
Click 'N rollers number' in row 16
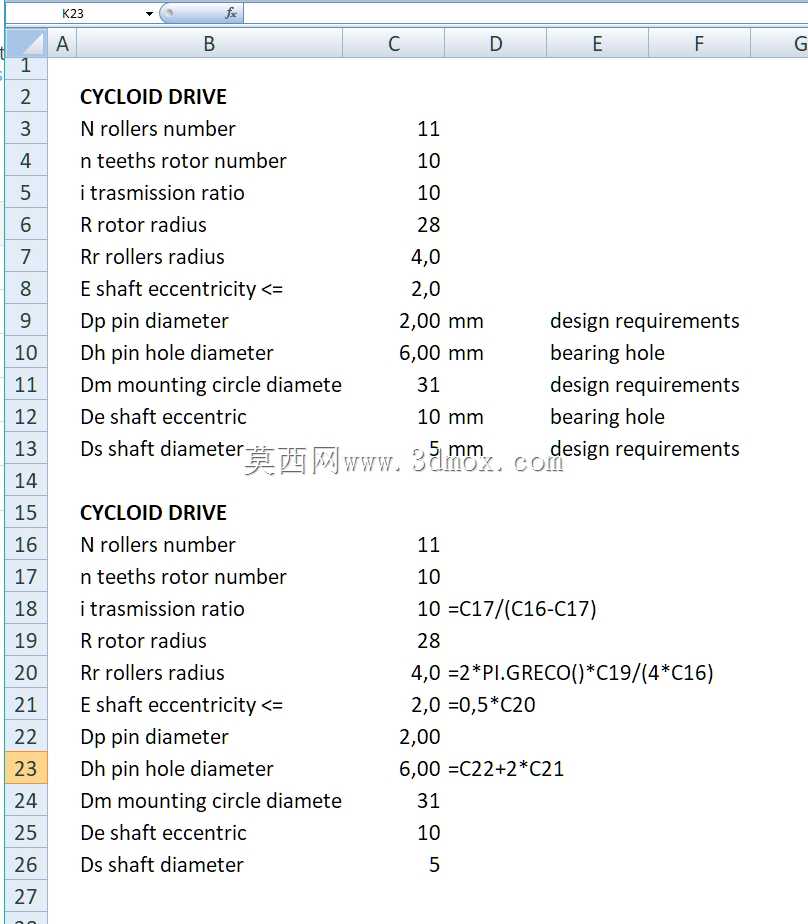coord(158,544)
